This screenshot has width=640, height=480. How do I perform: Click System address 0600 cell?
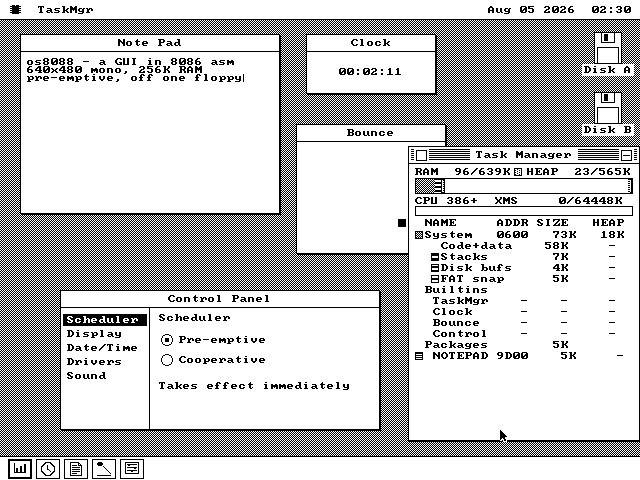click(x=512, y=235)
